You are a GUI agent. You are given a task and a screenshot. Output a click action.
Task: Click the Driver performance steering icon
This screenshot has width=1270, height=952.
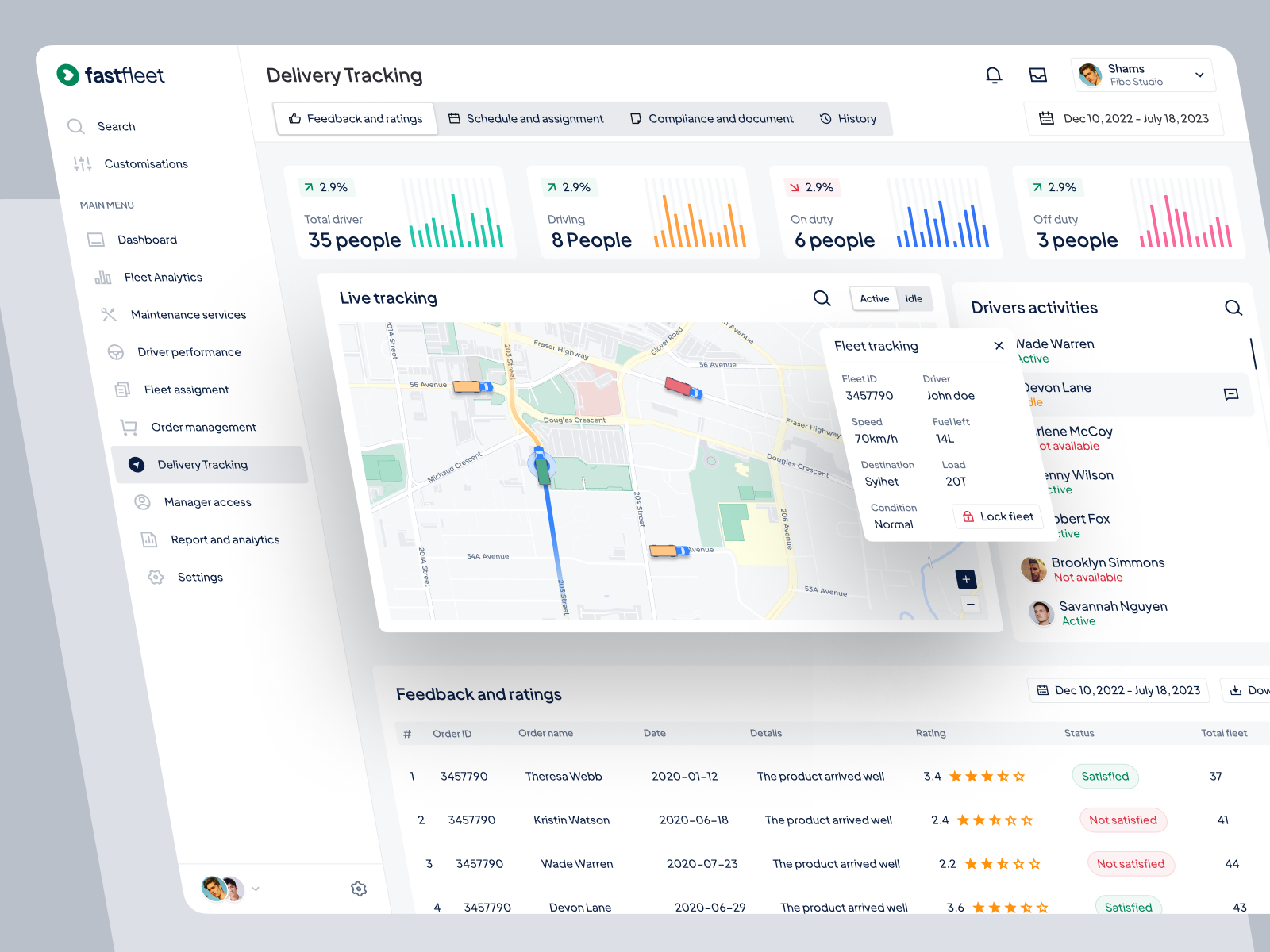[116, 351]
